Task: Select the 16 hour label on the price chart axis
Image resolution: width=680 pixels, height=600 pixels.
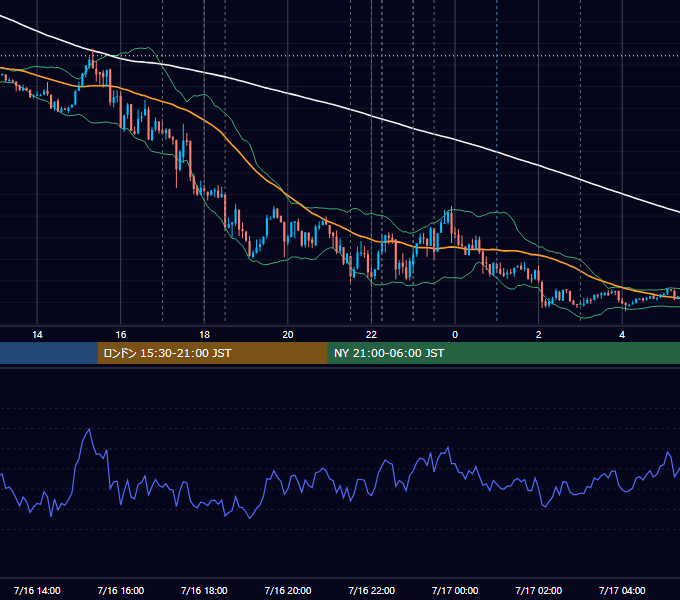Action: click(x=121, y=335)
